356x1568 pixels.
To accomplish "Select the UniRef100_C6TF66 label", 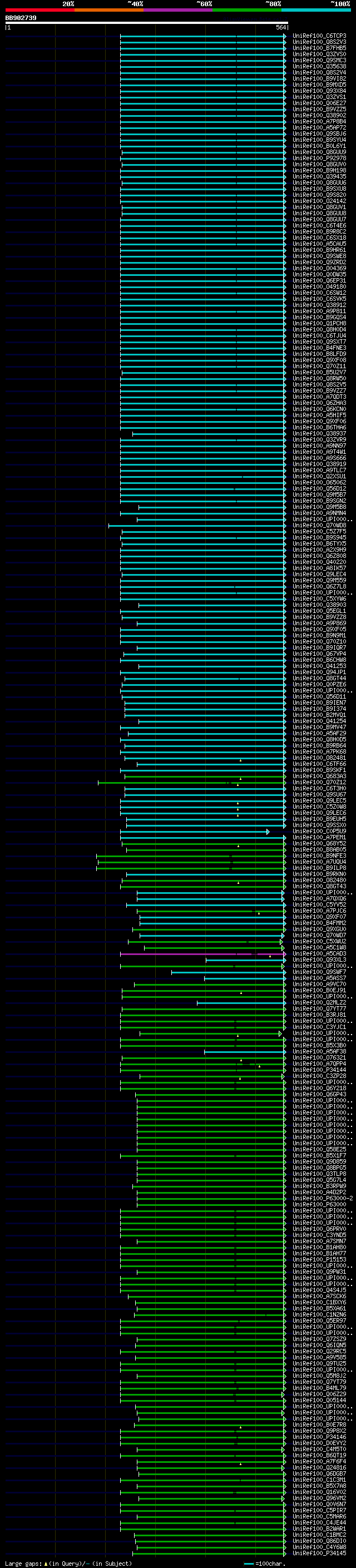I will (319, 764).
